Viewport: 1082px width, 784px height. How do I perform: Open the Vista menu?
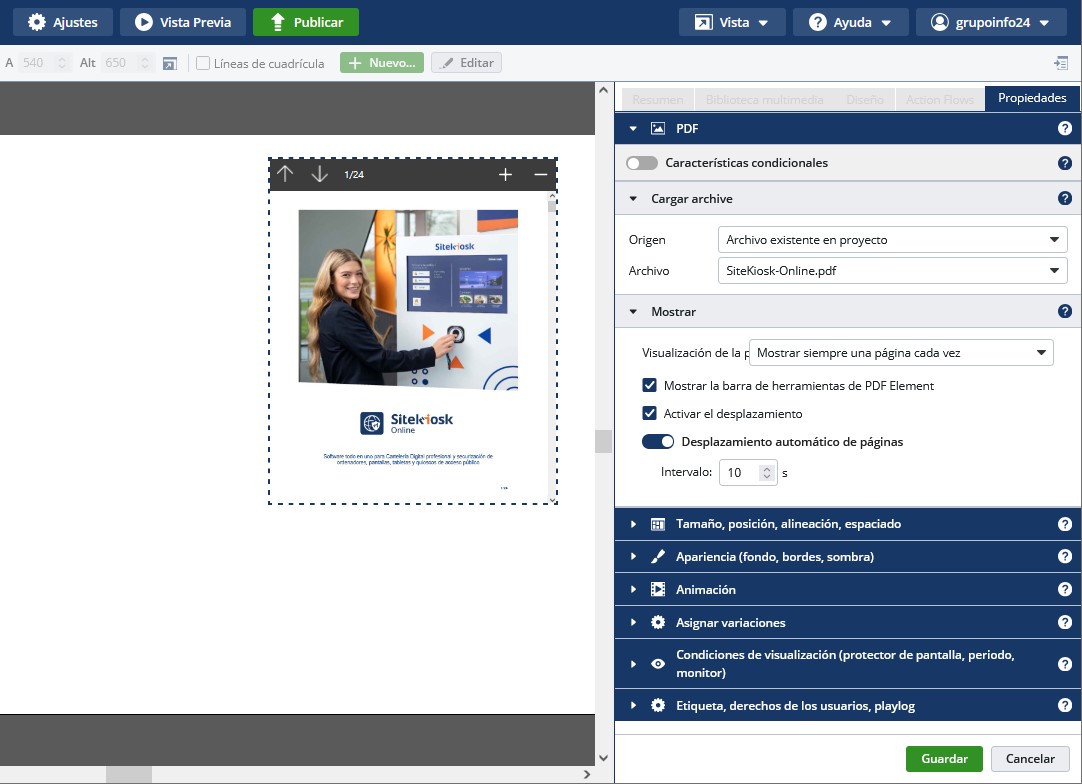tap(733, 22)
